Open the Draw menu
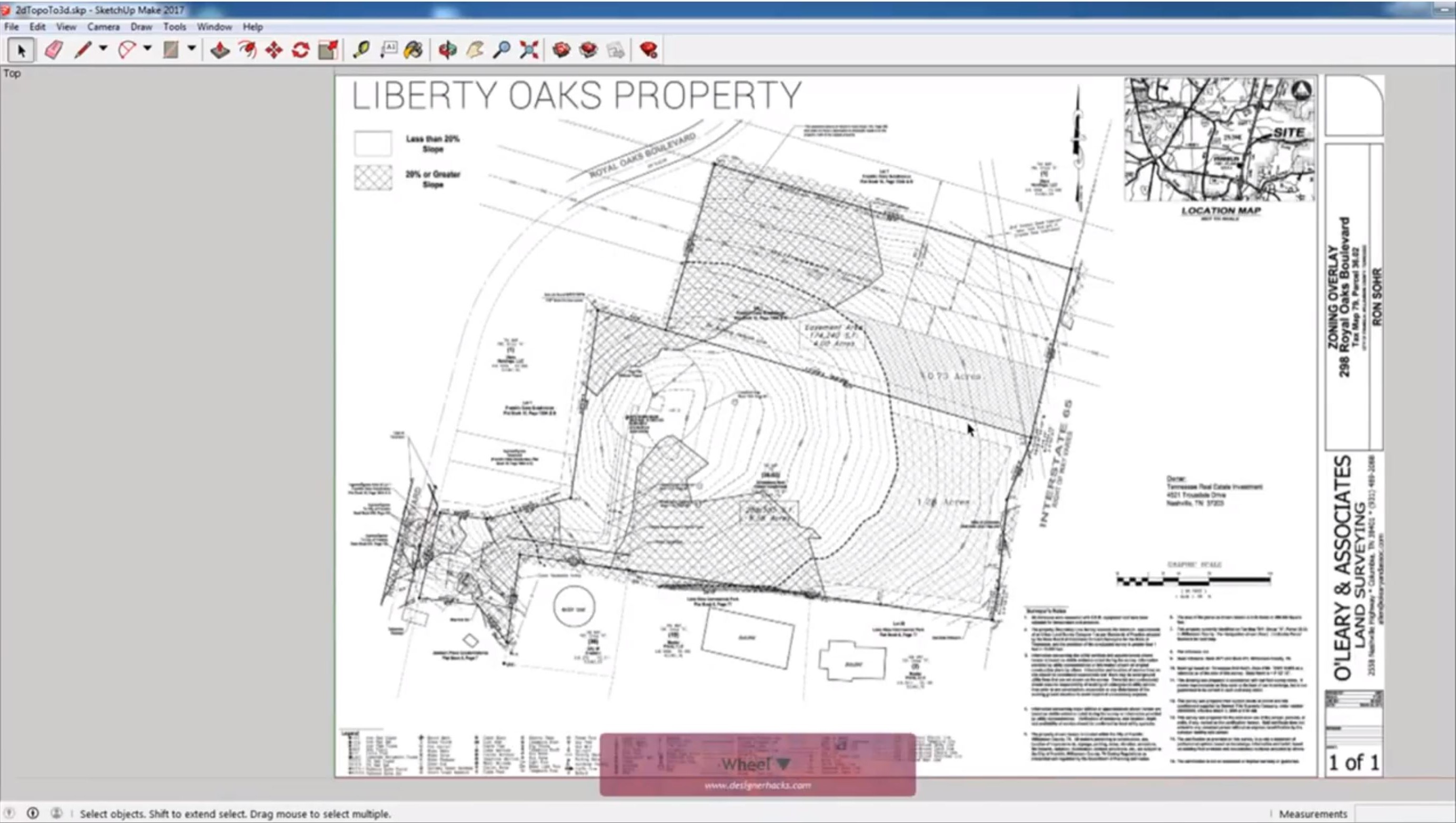 pyautogui.click(x=142, y=26)
